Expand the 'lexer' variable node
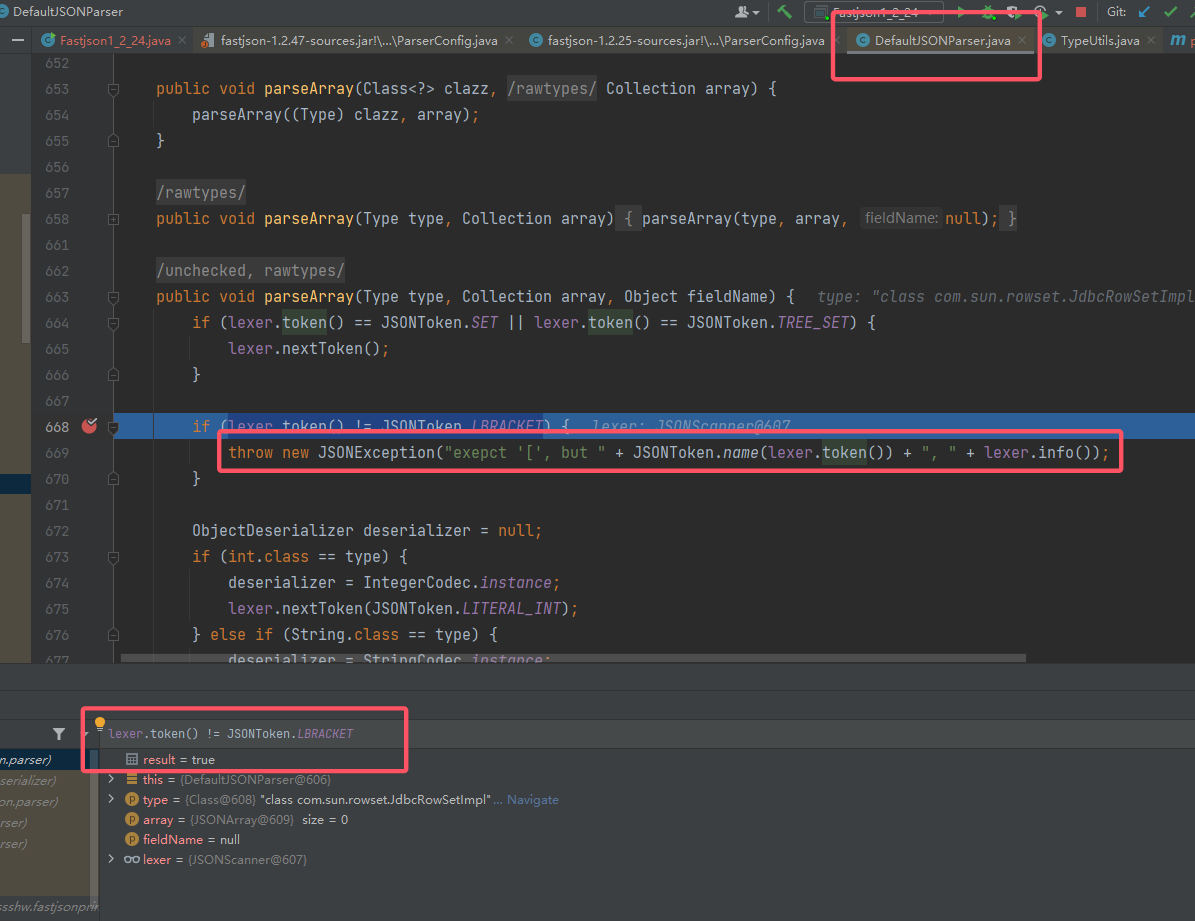Screen dimensions: 1195x921 point(112,859)
